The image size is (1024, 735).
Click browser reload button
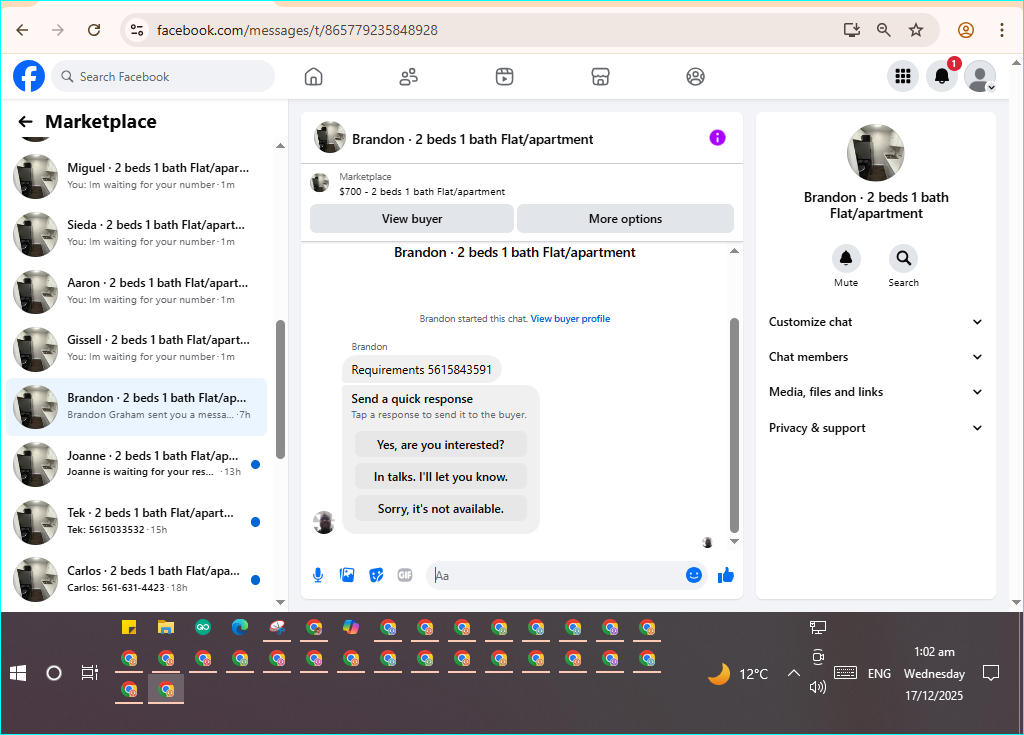coord(94,30)
